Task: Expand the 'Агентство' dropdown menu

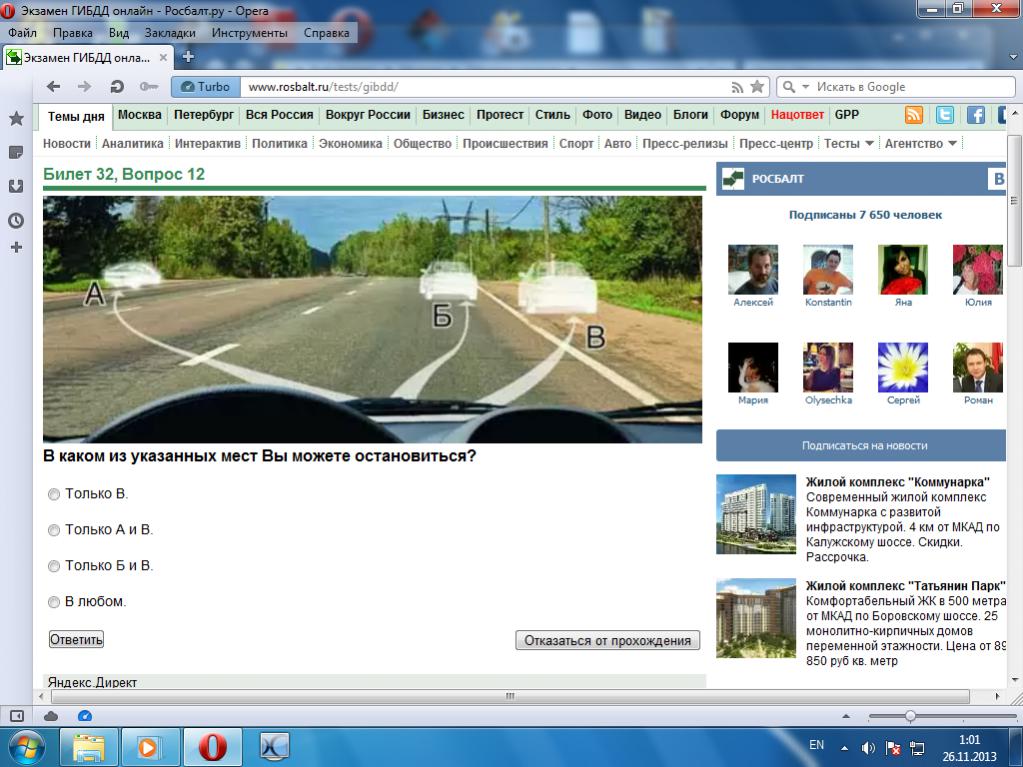Action: (x=920, y=144)
